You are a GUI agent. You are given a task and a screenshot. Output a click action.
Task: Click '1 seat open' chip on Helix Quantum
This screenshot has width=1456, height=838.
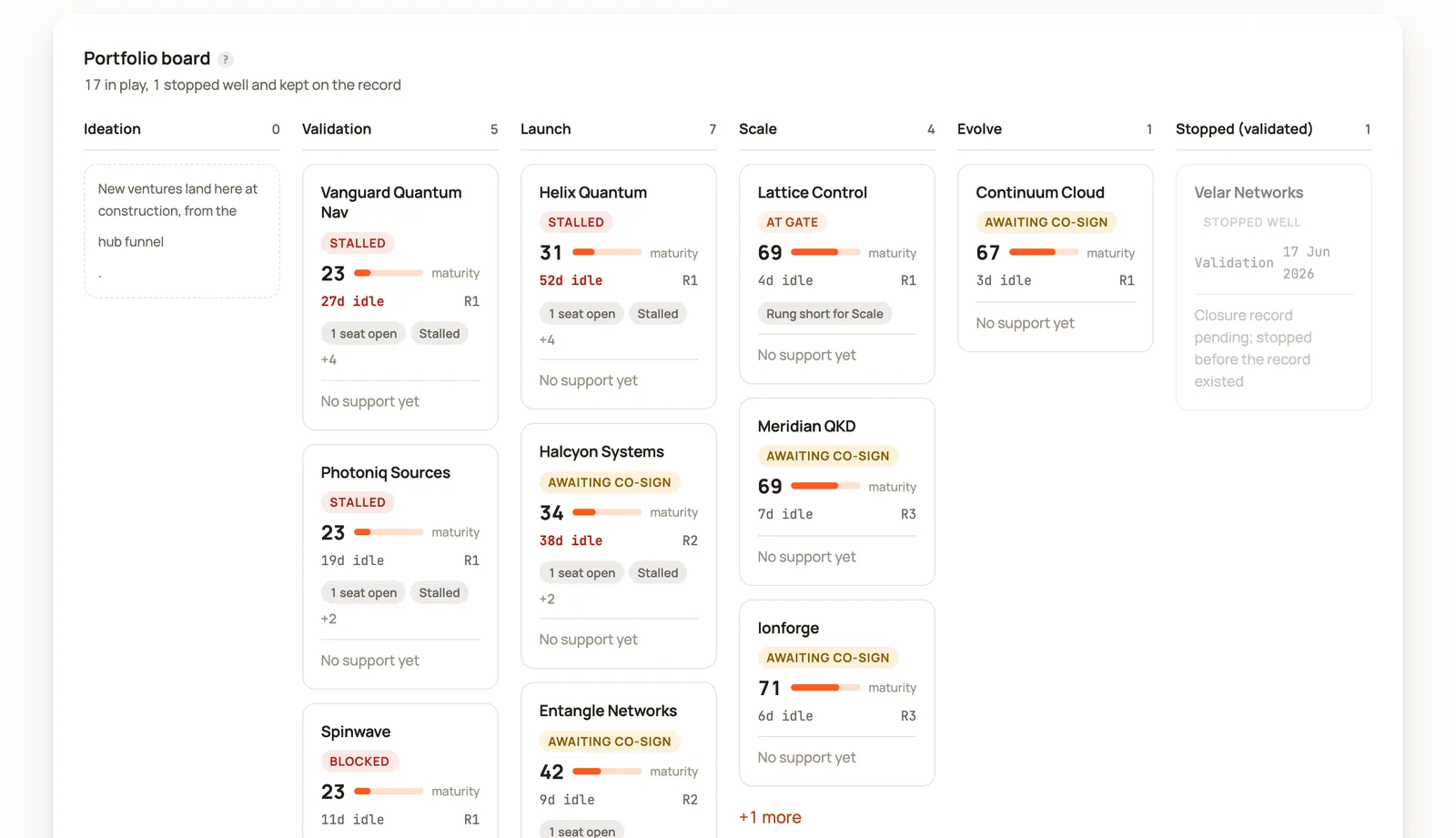click(581, 314)
